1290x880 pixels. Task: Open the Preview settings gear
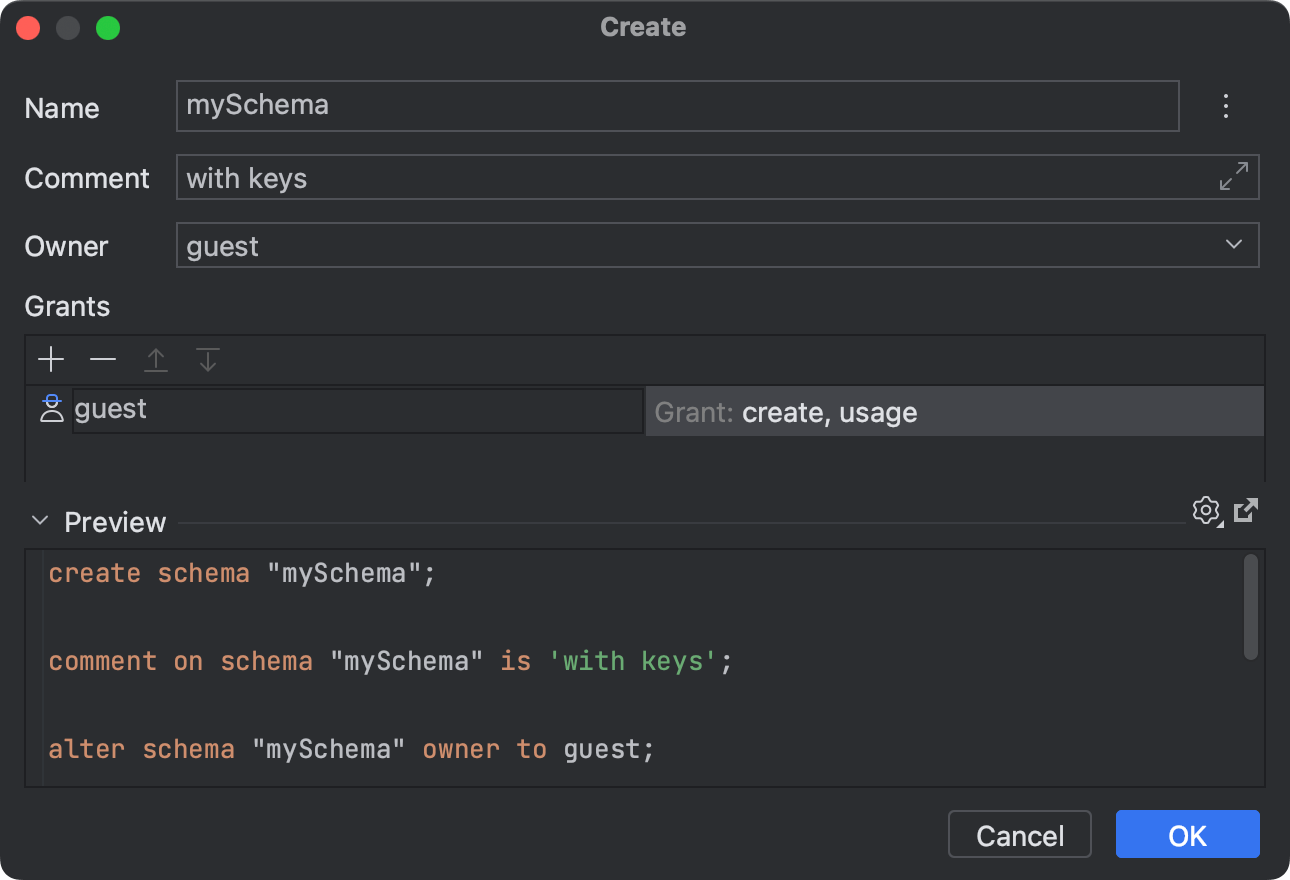pos(1206,511)
